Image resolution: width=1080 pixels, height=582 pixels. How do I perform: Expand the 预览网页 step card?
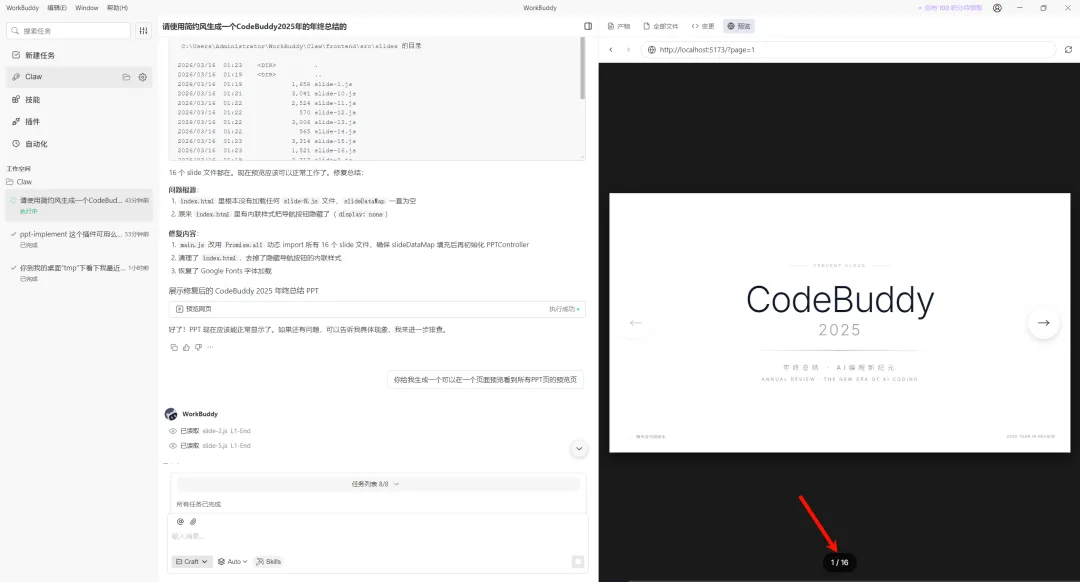[x=377, y=309]
